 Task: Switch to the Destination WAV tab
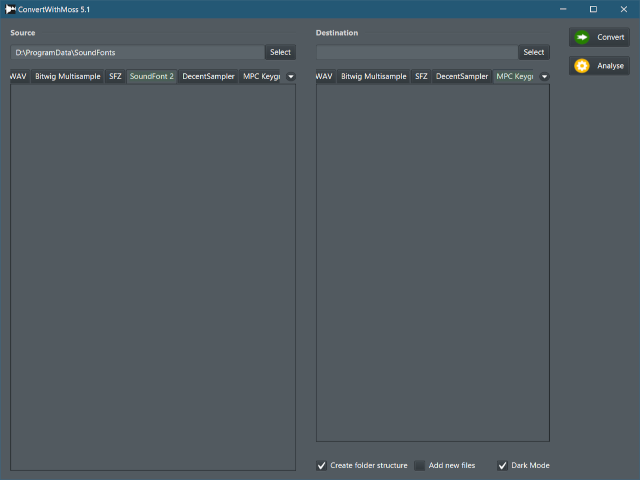click(x=325, y=76)
